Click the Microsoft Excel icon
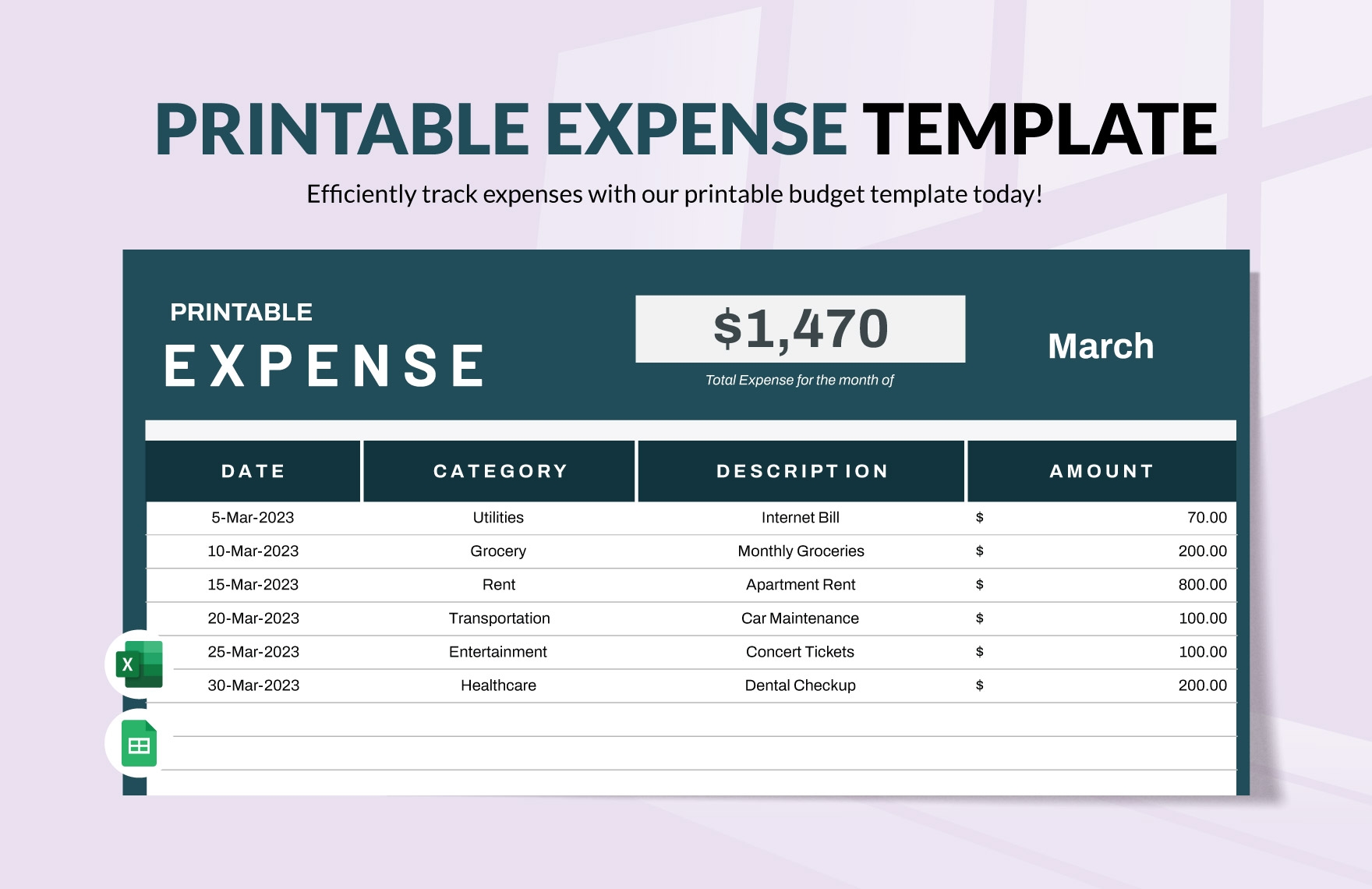 140,664
